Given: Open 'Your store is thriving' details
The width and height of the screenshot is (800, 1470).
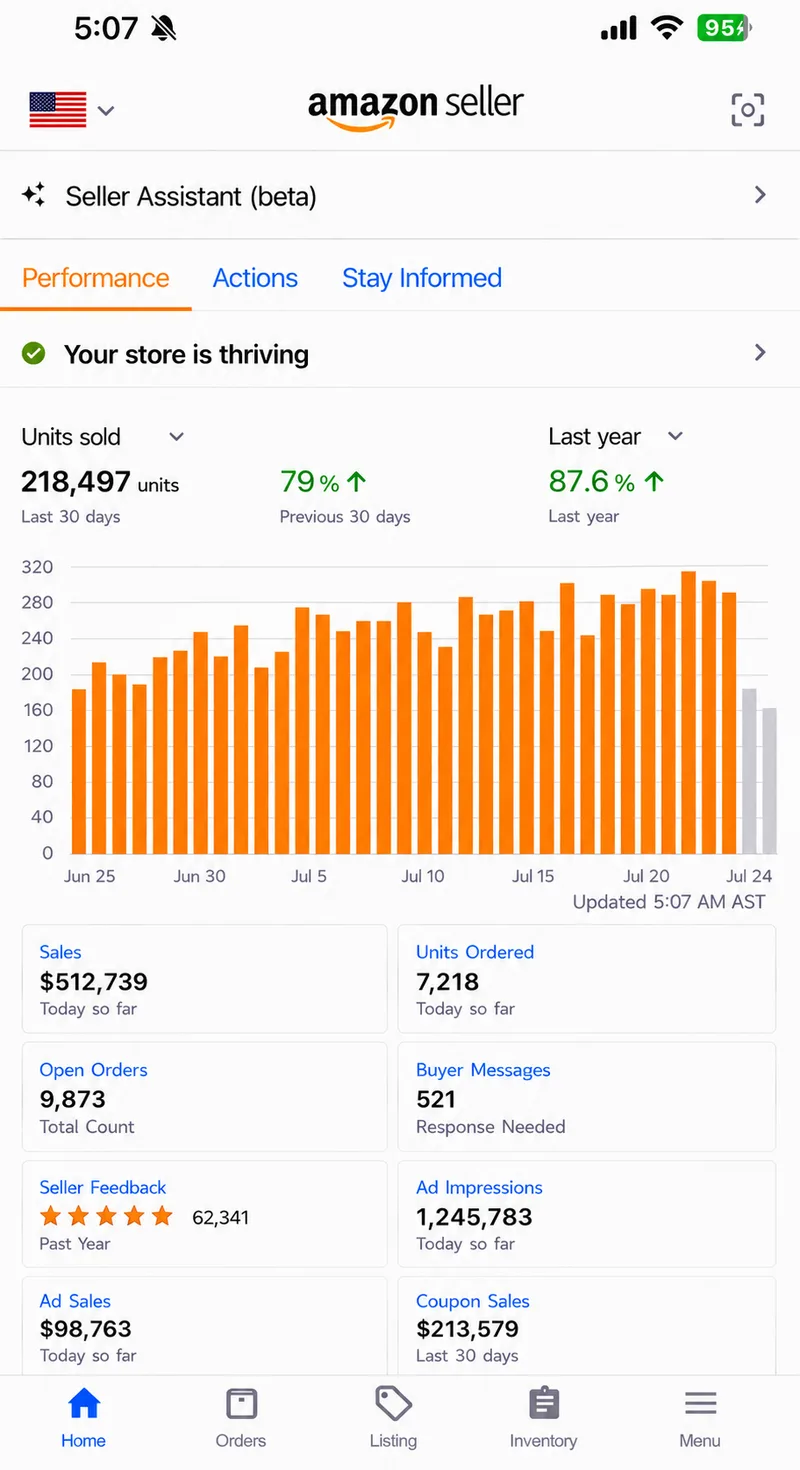Looking at the screenshot, I should tap(400, 353).
